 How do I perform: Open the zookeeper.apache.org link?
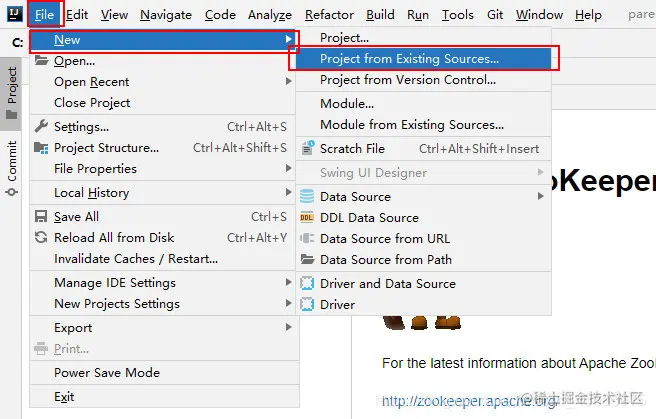(x=470, y=401)
